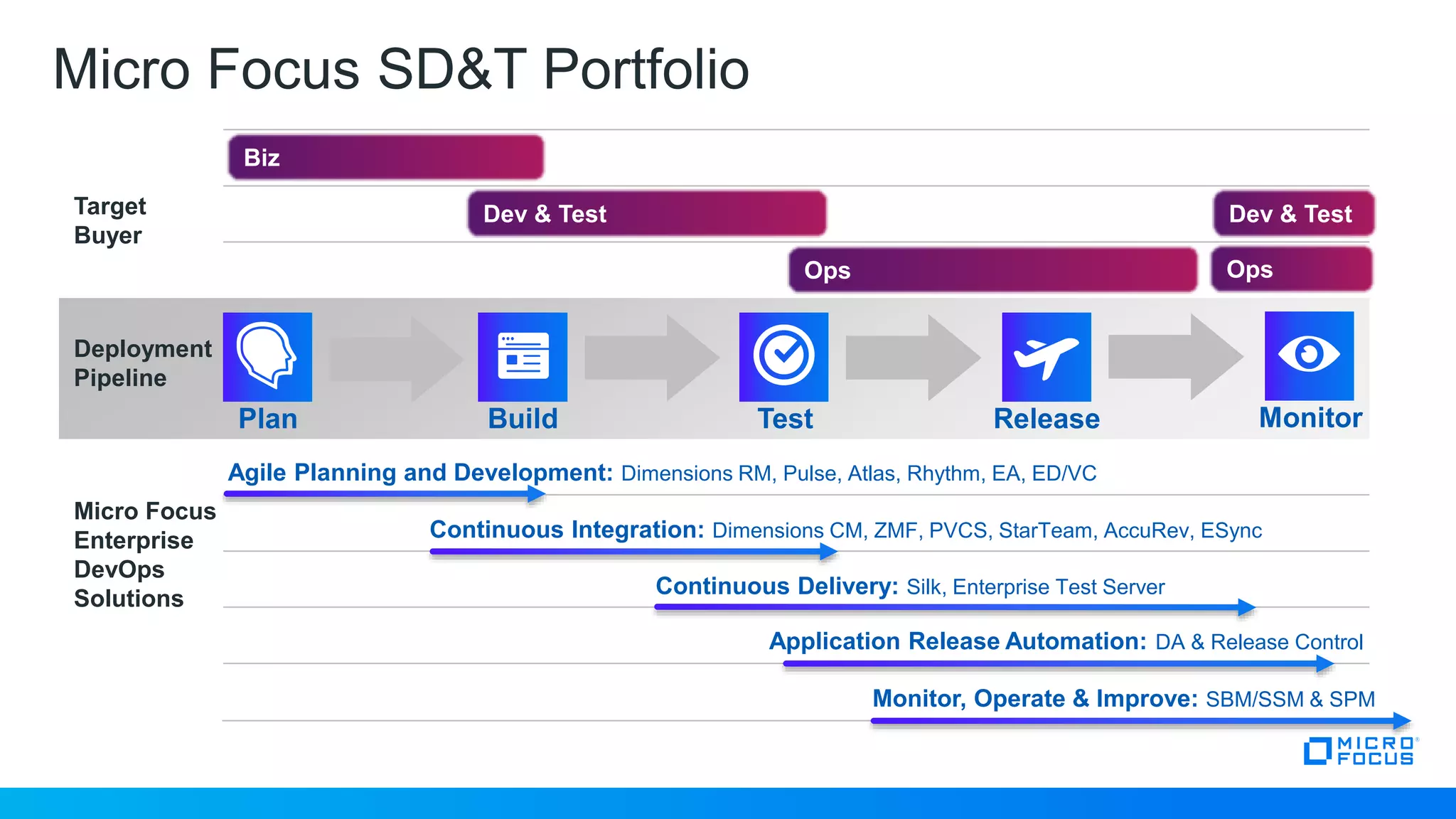1456x819 pixels.
Task: Click the blue arrow under Continuous Delivery
Action: tap(955, 607)
